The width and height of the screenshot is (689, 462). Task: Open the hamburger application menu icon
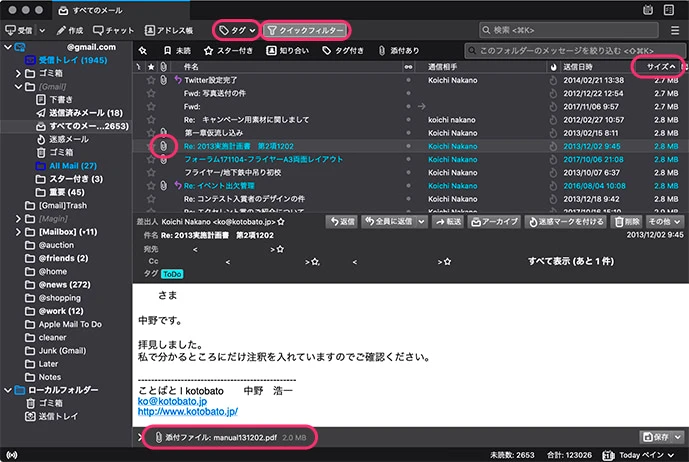[x=675, y=30]
